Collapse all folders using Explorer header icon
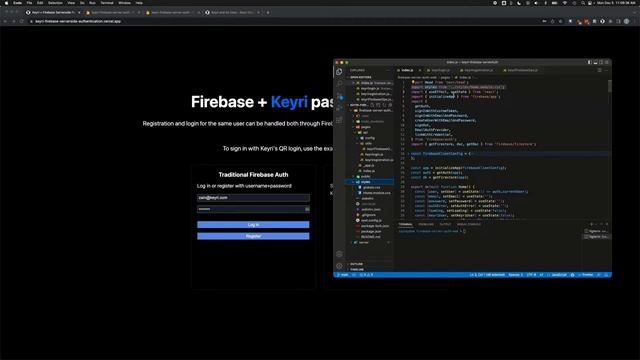The height and width of the screenshot is (360, 640). [390, 105]
